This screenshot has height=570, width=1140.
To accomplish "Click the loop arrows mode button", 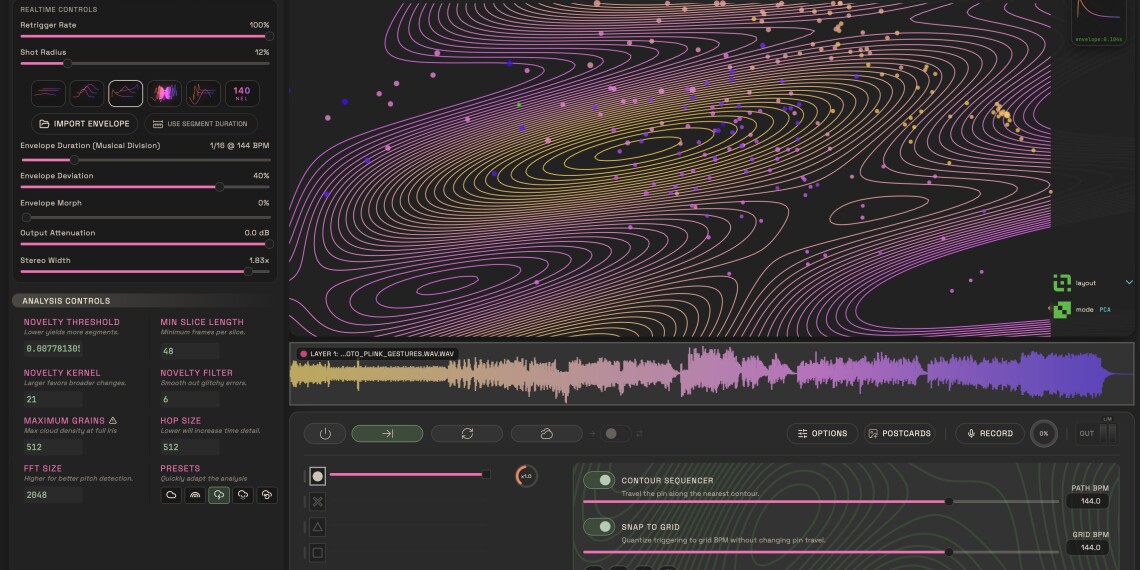I will pyautogui.click(x=467, y=433).
